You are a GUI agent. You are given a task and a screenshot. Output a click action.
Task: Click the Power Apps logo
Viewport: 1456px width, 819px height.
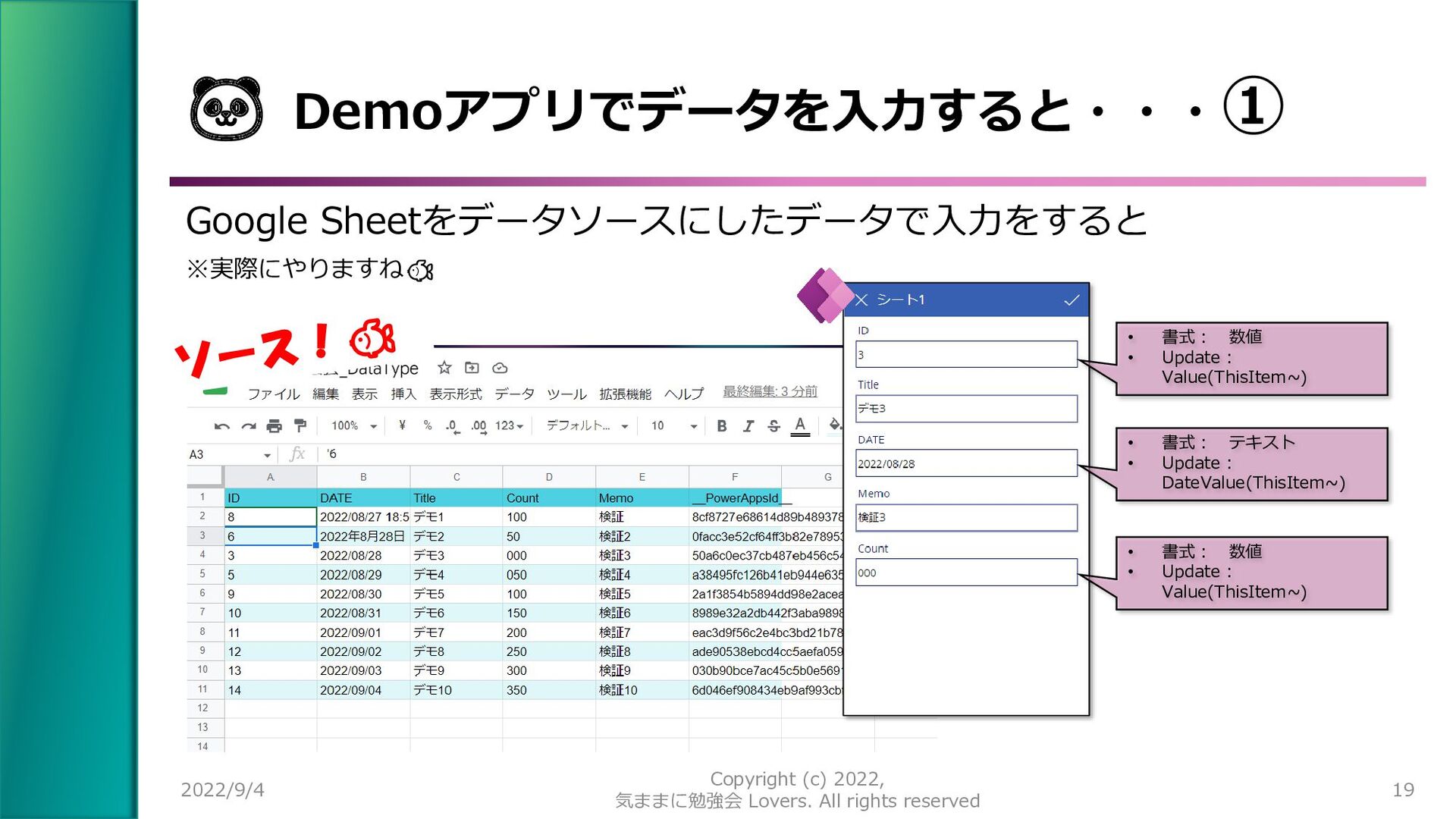[x=825, y=296]
